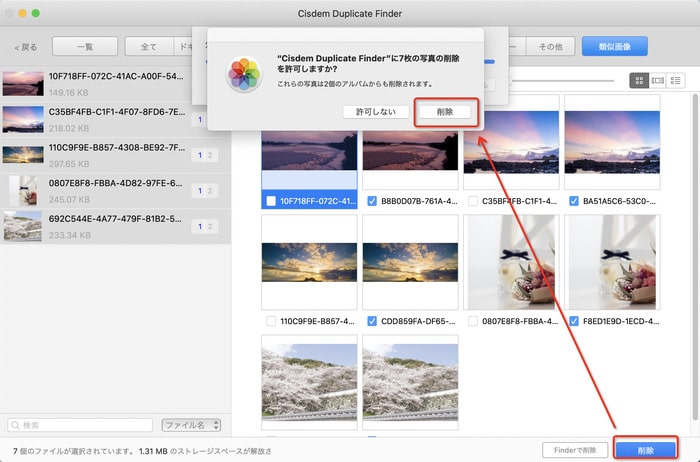Click the B8B0D07B beach sunset thumbnail
The height and width of the screenshot is (462, 700).
[410, 150]
